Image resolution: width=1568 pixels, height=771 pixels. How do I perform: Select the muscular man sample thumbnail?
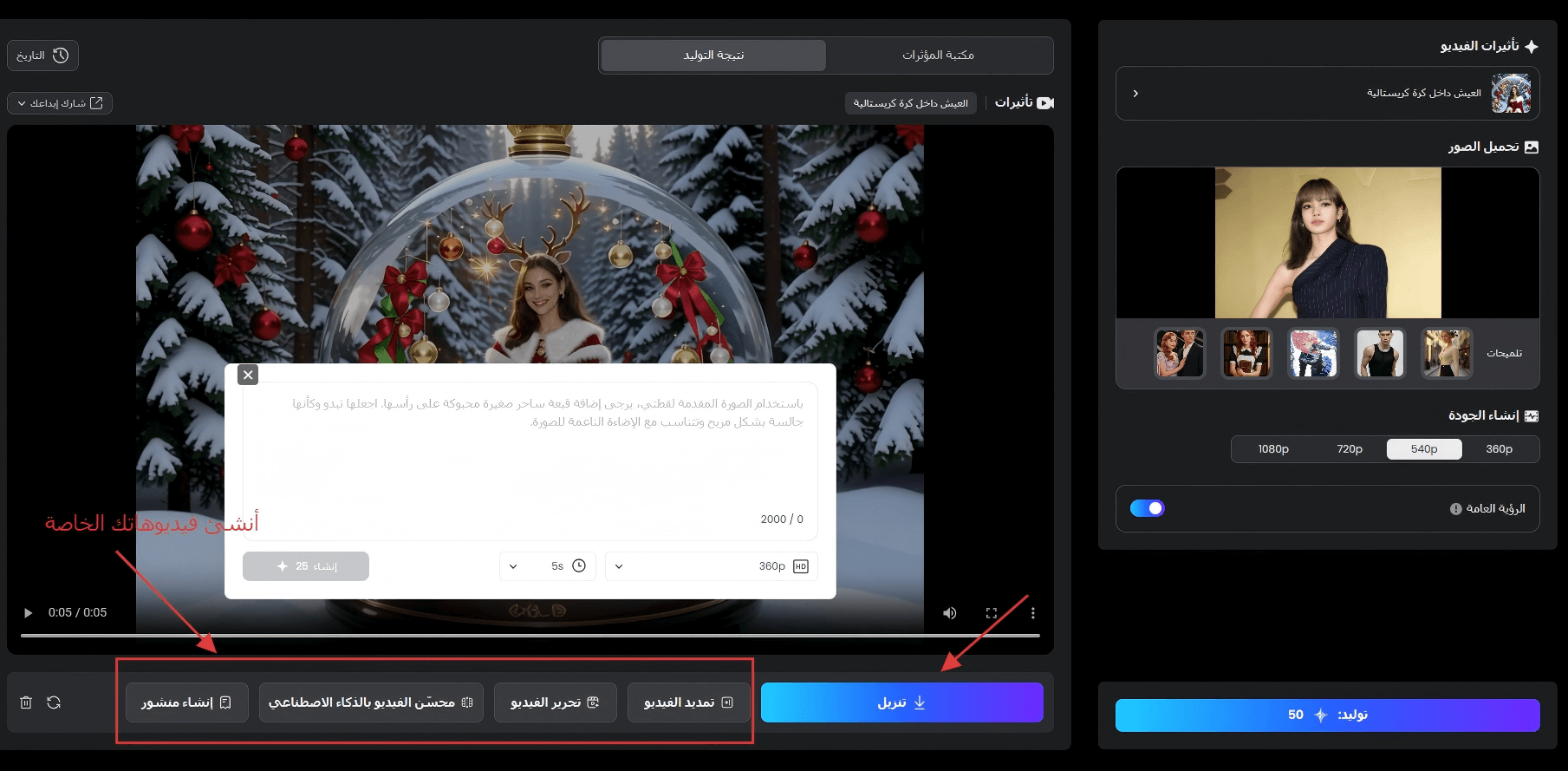[1379, 353]
